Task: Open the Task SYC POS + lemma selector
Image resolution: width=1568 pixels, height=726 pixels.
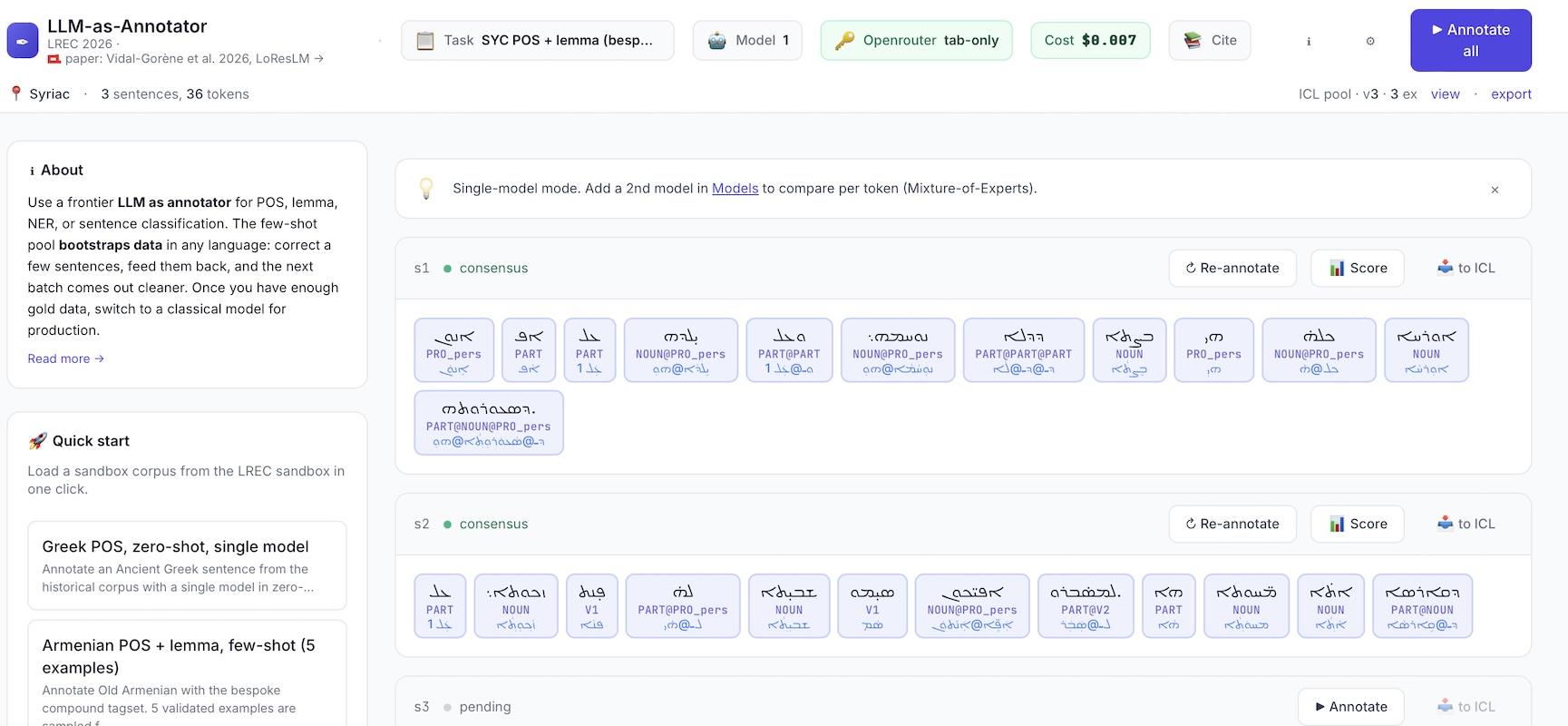Action: point(538,41)
